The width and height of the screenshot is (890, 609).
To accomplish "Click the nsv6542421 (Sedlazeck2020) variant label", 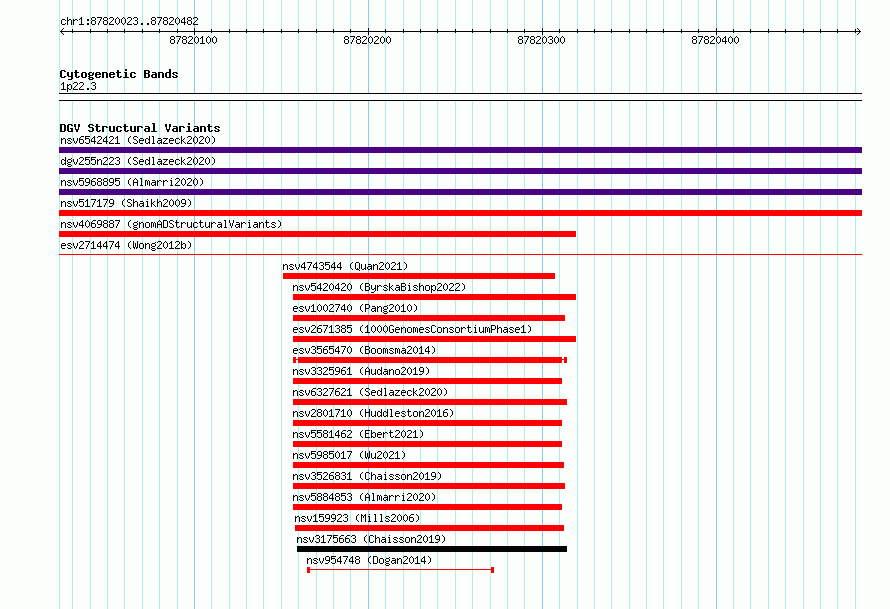I will tap(138, 140).
